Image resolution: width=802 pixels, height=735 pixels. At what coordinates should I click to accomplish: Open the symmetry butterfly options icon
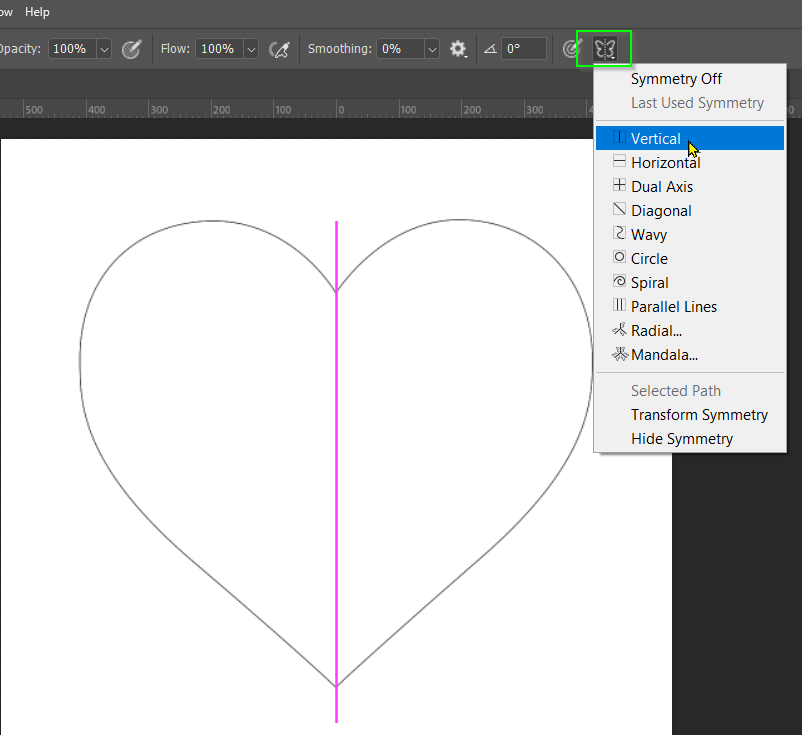point(604,48)
